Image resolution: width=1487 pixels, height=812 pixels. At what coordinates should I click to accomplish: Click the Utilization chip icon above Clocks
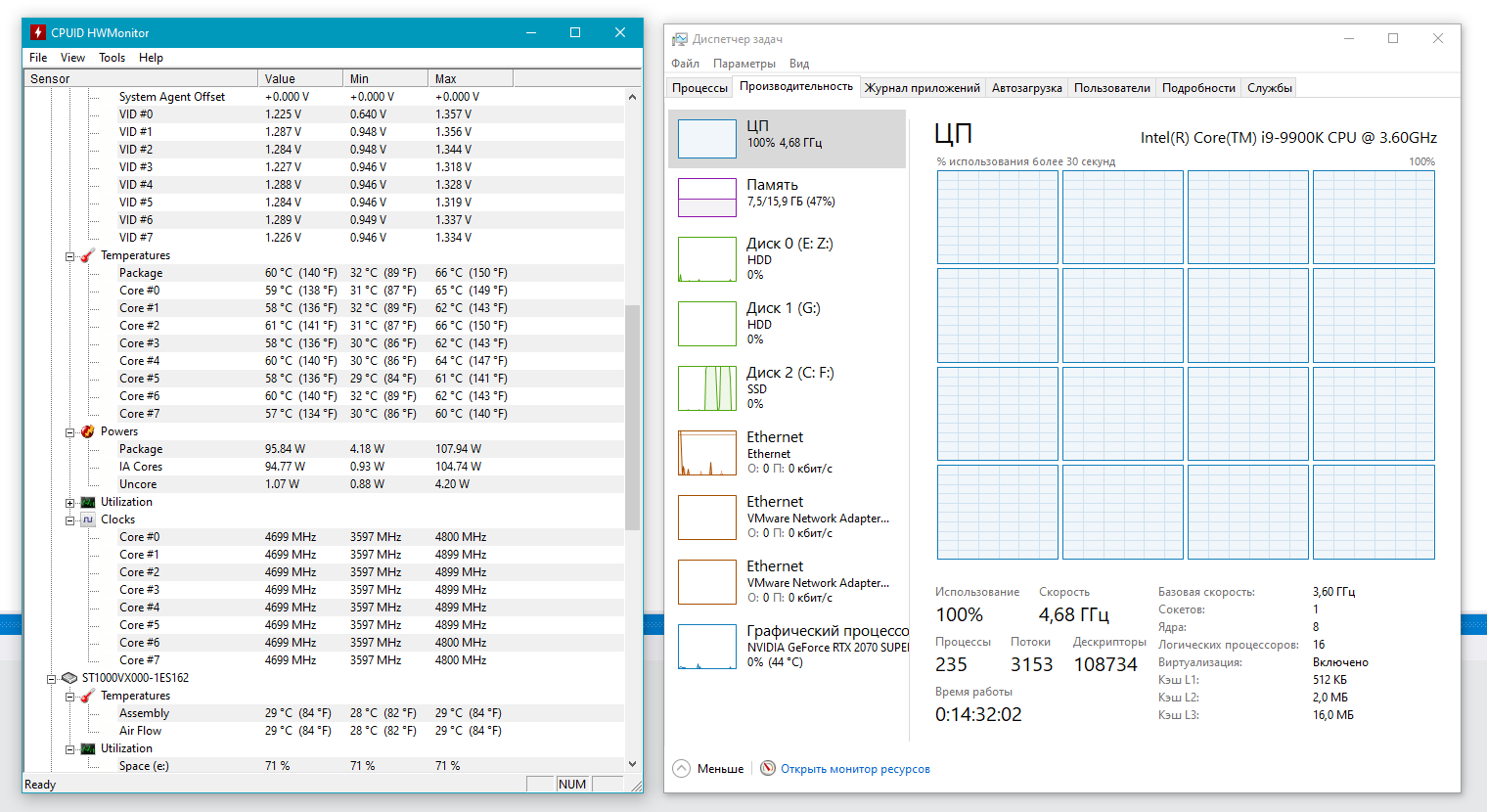pos(87,502)
